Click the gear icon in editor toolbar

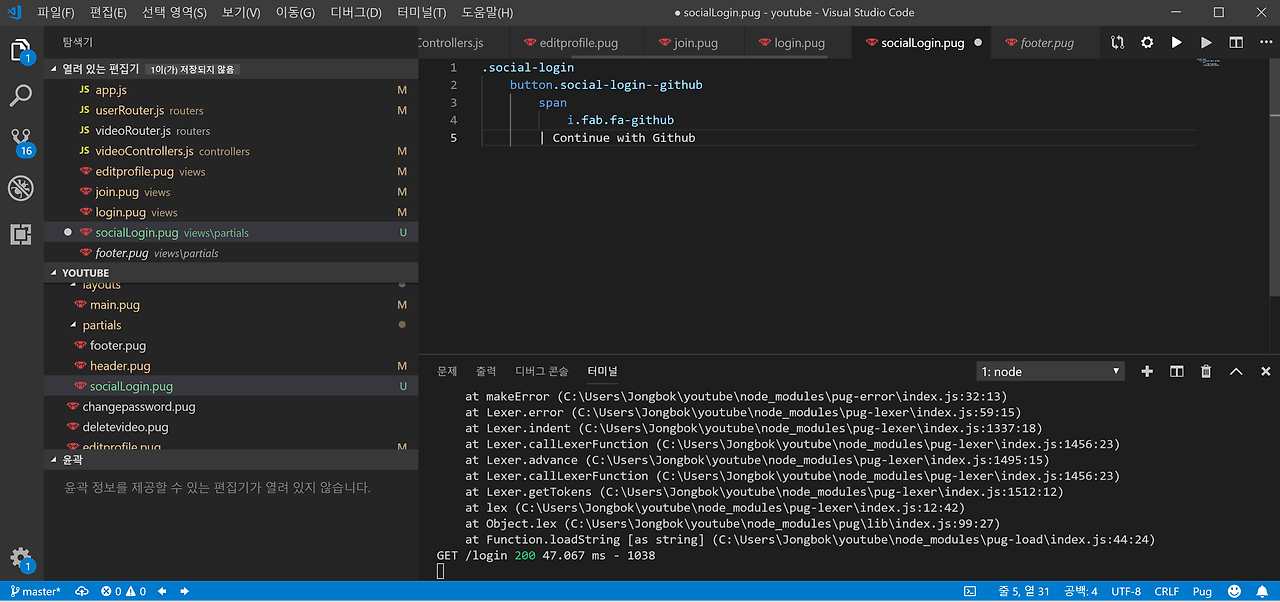click(x=1147, y=43)
